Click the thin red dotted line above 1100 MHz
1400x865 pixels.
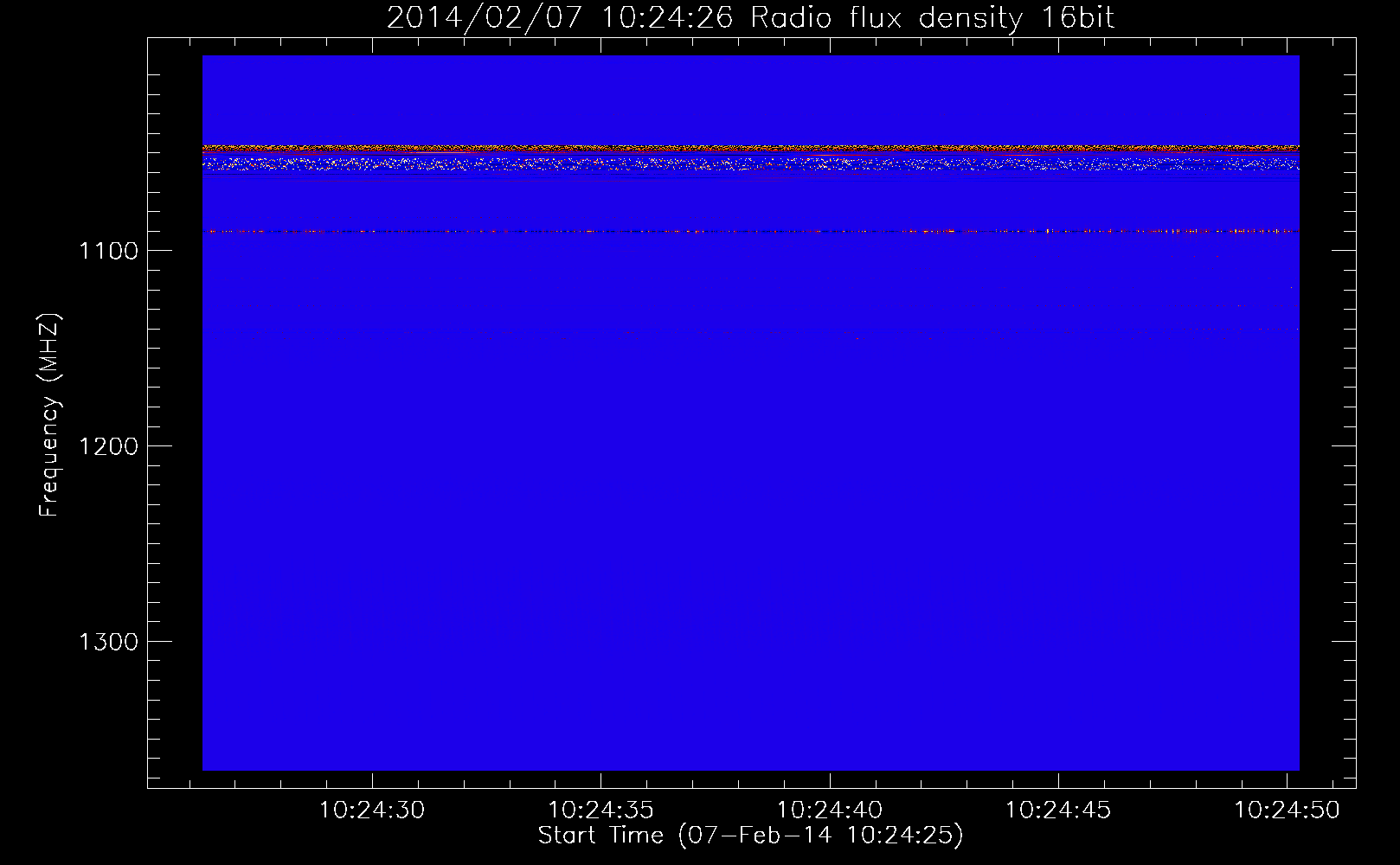pyautogui.click(x=750, y=231)
